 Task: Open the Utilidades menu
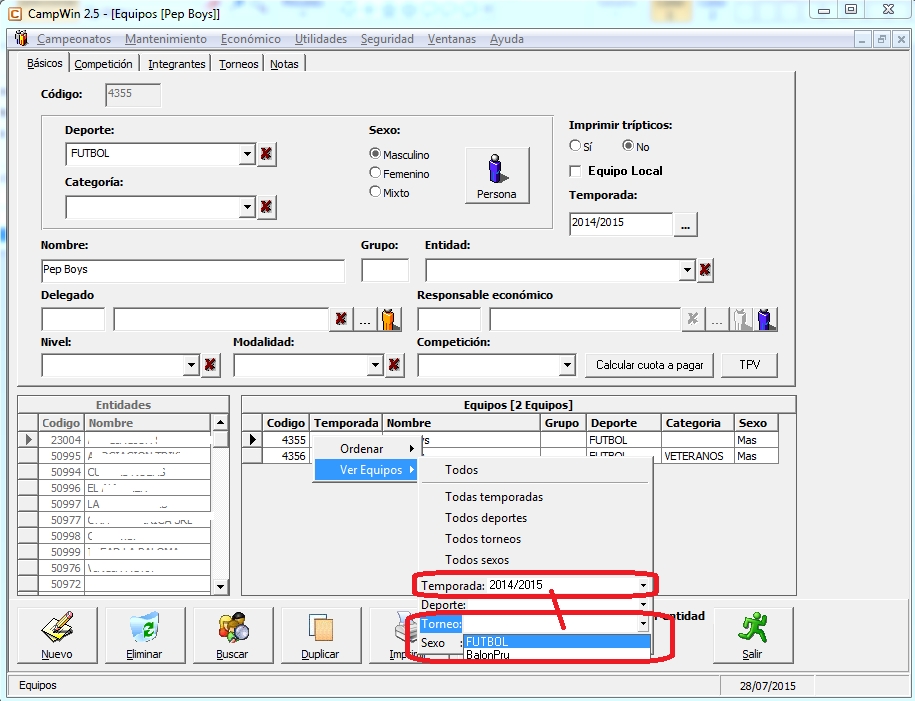pyautogui.click(x=321, y=39)
